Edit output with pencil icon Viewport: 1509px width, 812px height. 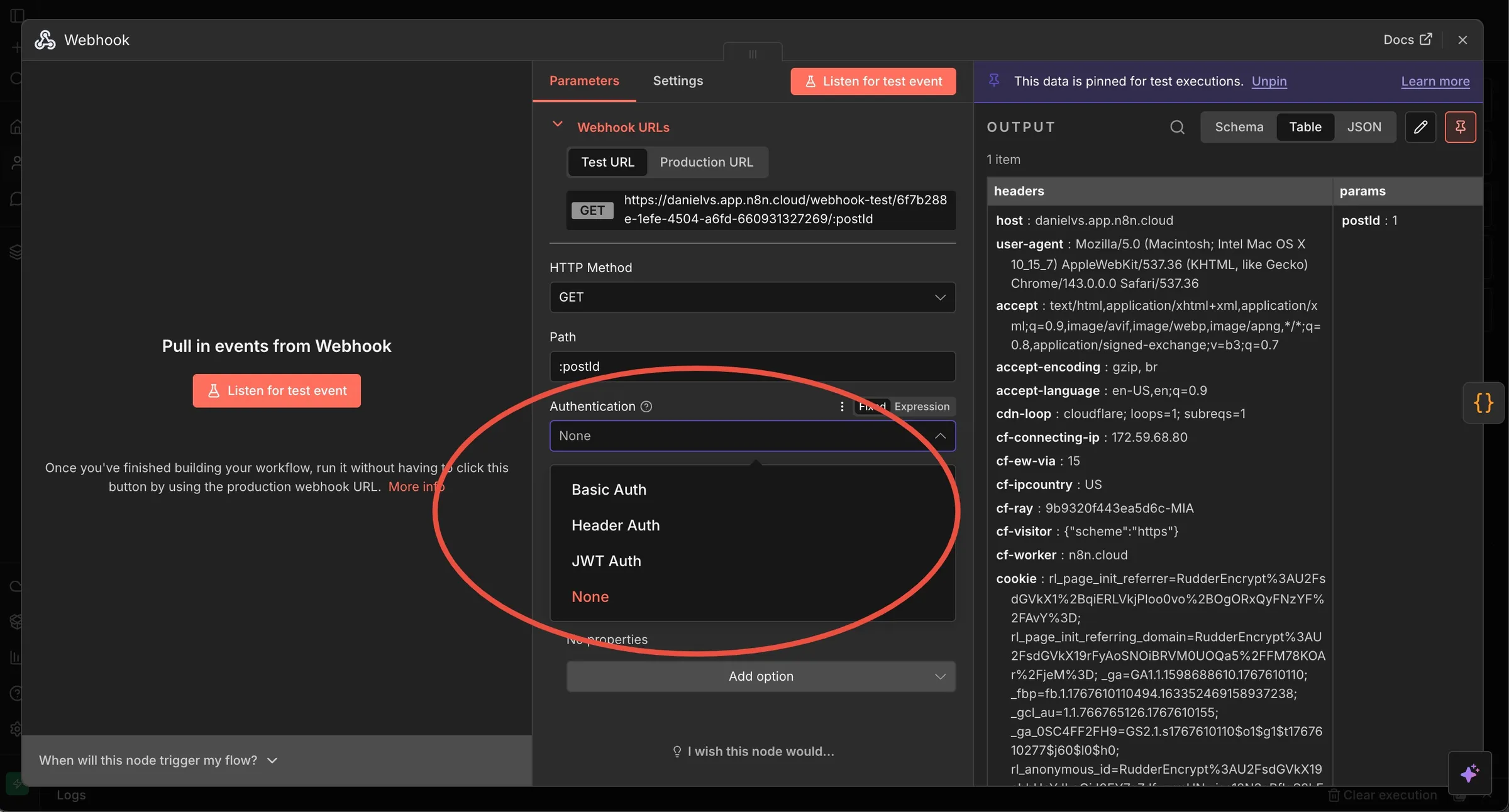tap(1420, 127)
